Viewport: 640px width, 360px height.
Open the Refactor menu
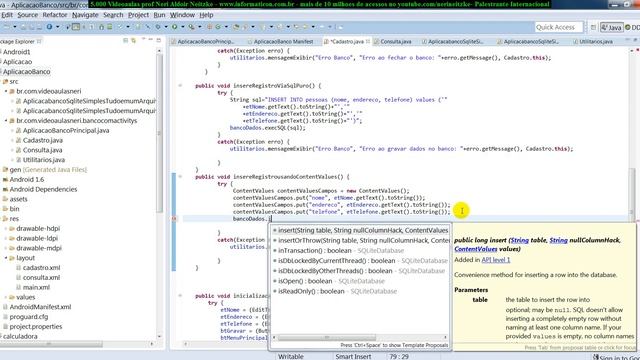point(55,15)
